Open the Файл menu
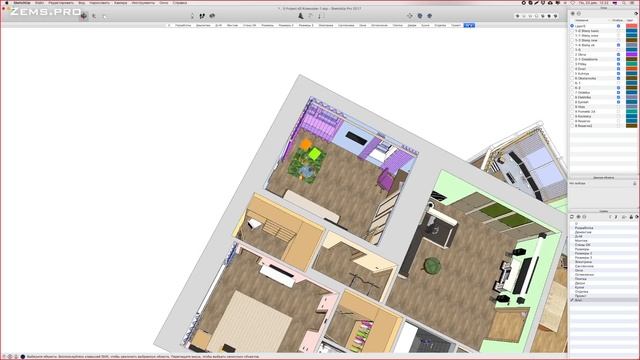640x360 pixels. coord(39,2)
